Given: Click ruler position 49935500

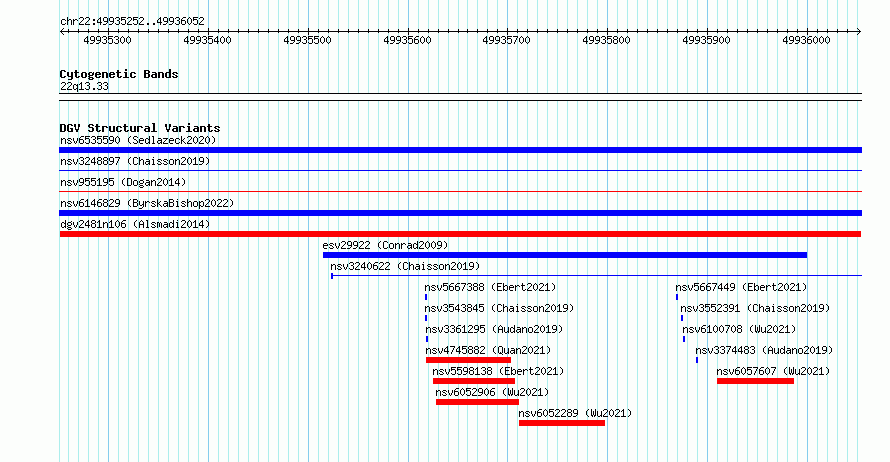Looking at the screenshot, I should [308, 40].
